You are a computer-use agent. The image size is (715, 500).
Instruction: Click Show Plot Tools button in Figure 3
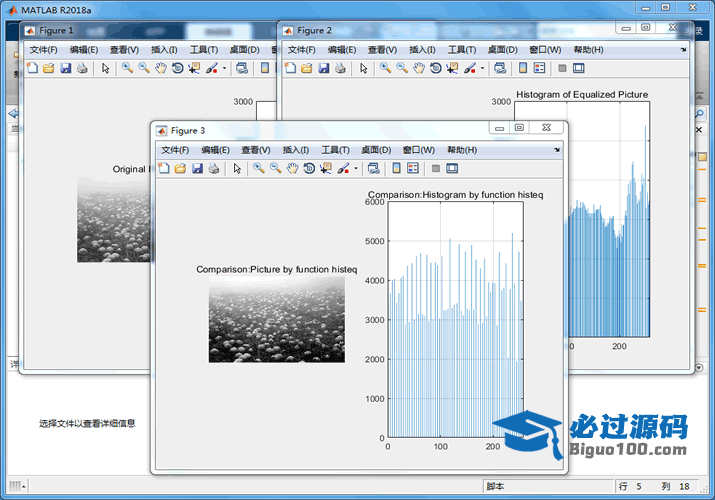pyautogui.click(x=452, y=168)
